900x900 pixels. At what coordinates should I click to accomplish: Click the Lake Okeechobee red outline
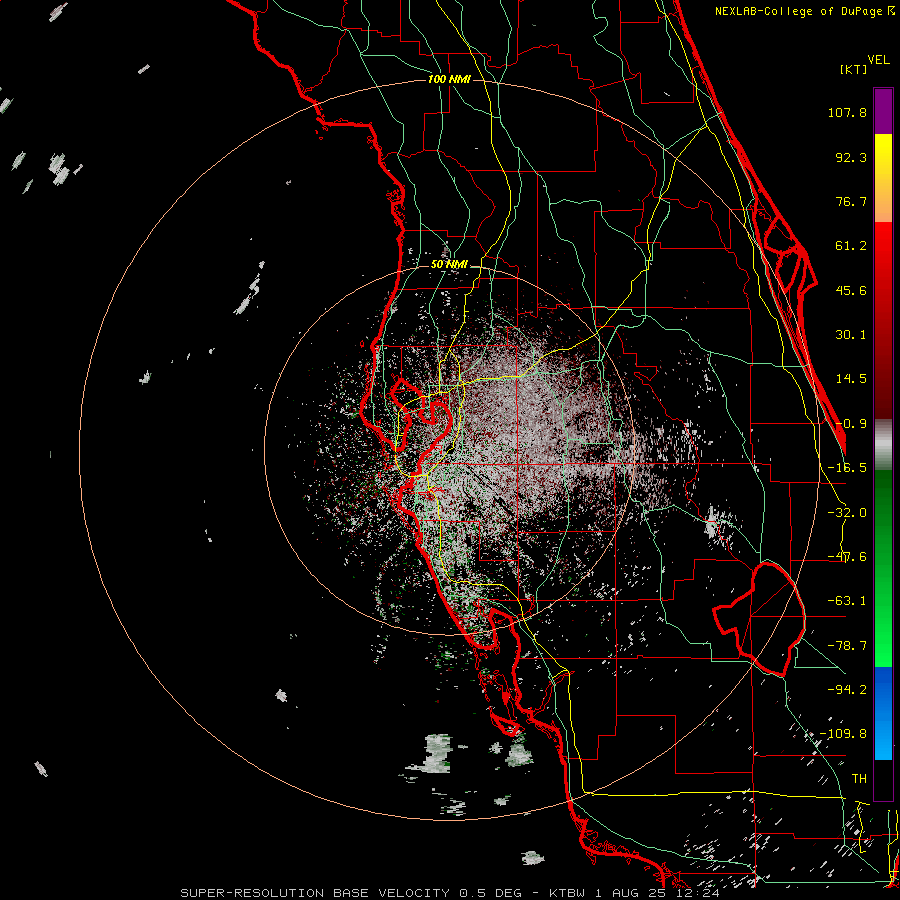pos(760,619)
